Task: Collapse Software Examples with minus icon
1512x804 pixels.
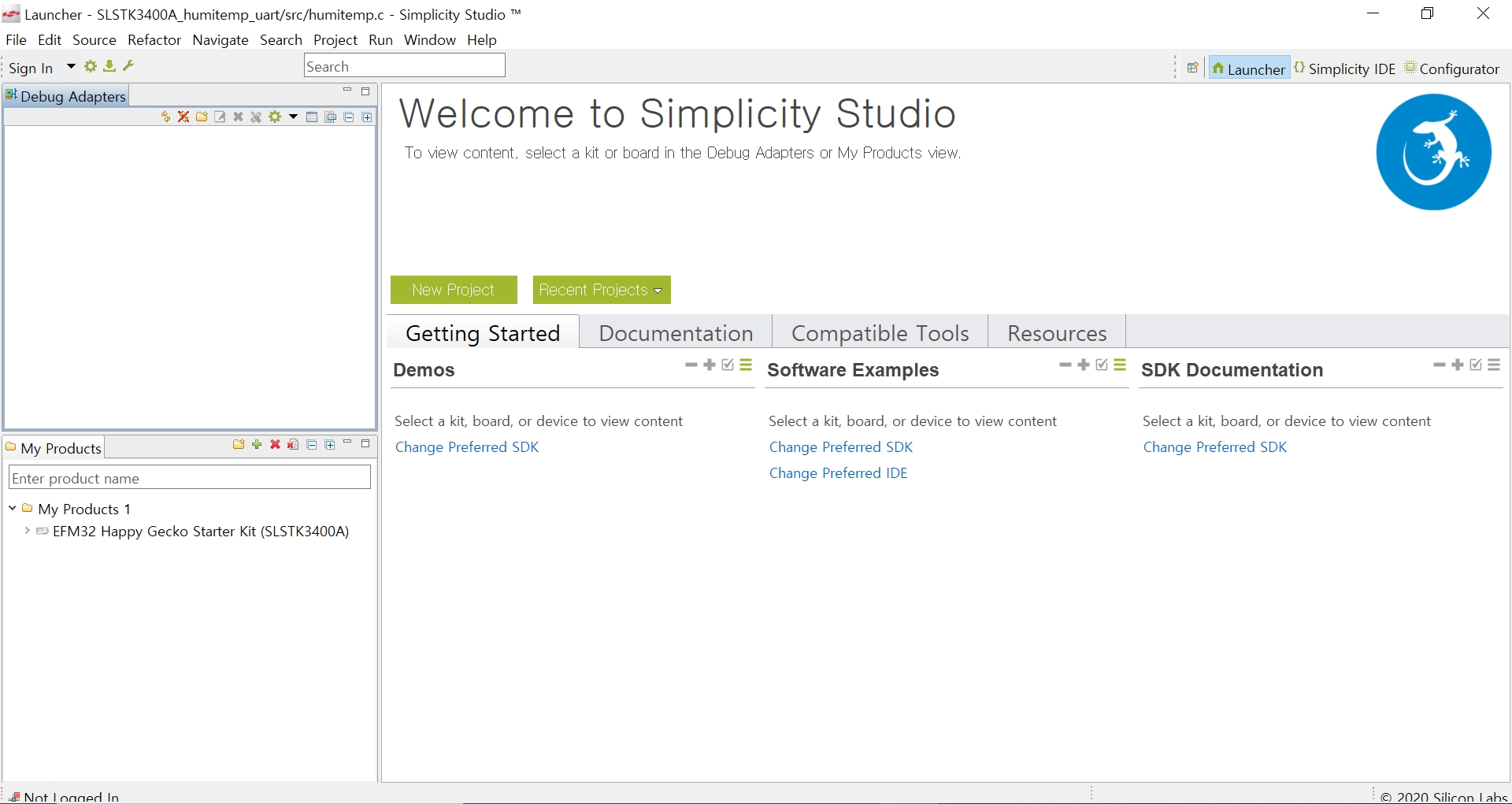Action: [1065, 365]
